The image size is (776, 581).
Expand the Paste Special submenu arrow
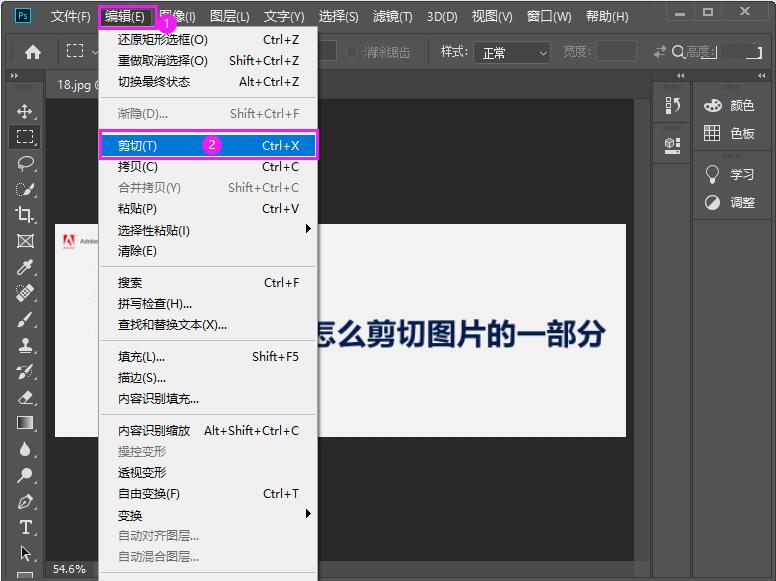[x=308, y=229]
